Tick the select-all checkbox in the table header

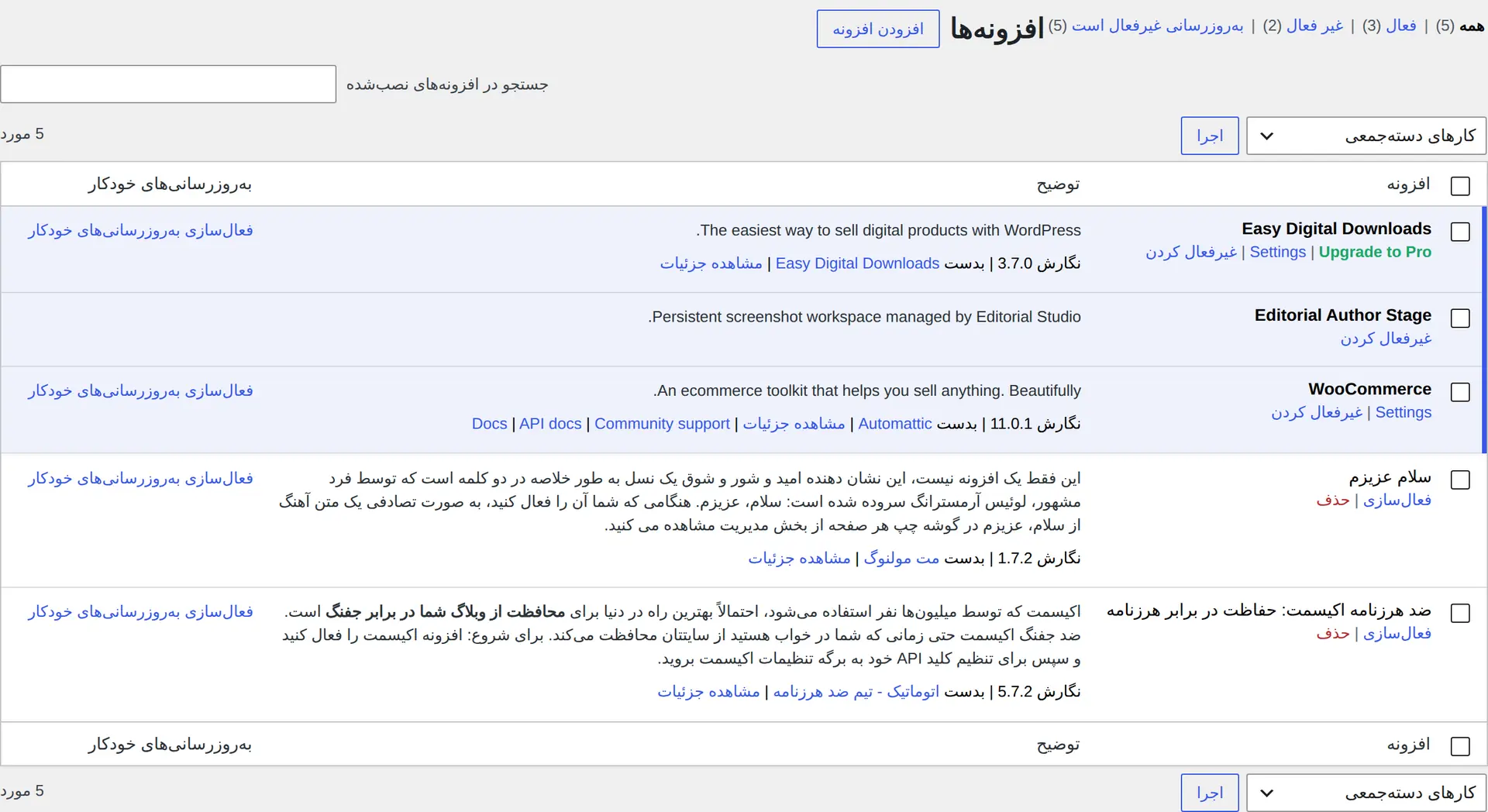[1460, 186]
